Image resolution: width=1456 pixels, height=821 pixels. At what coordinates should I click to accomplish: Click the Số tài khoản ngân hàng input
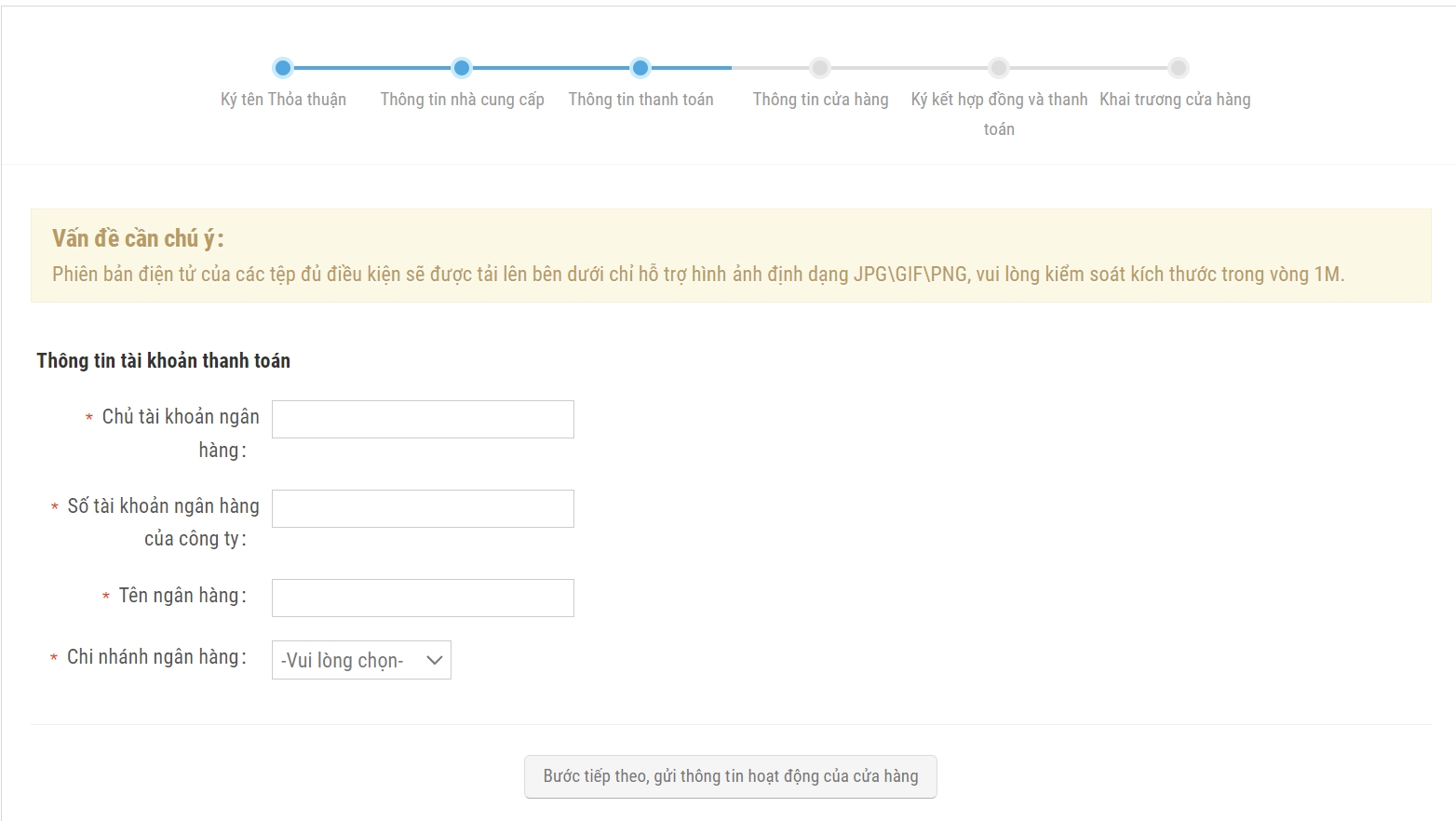423,509
